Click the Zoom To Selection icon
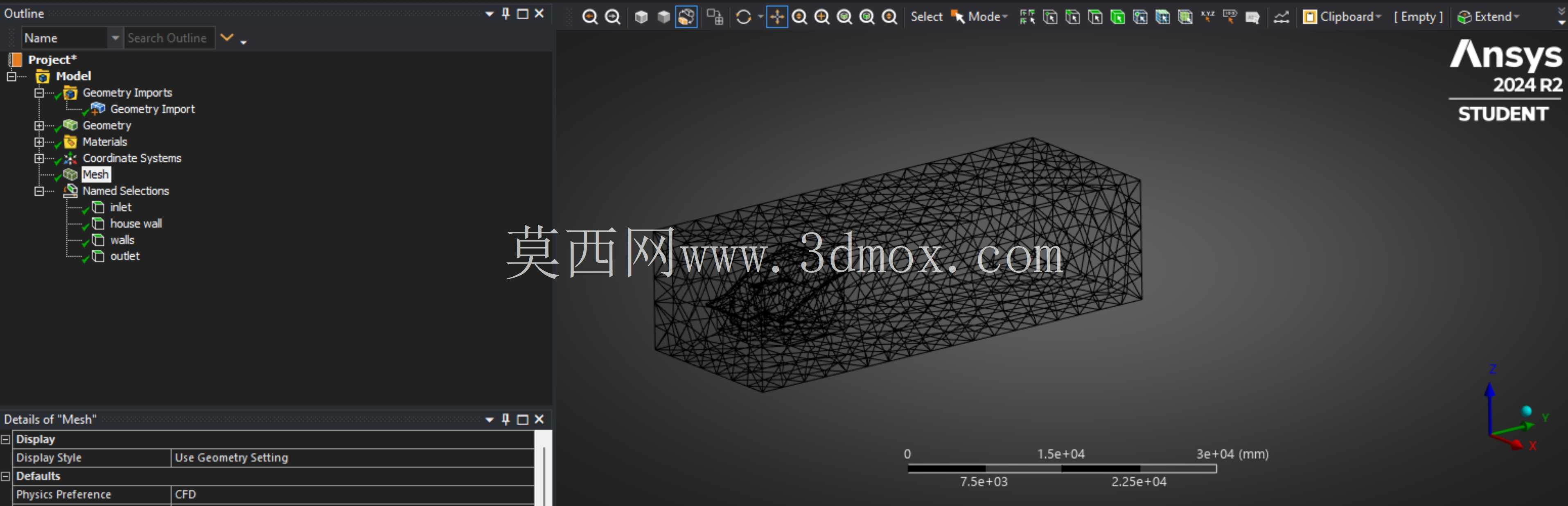 [867, 17]
